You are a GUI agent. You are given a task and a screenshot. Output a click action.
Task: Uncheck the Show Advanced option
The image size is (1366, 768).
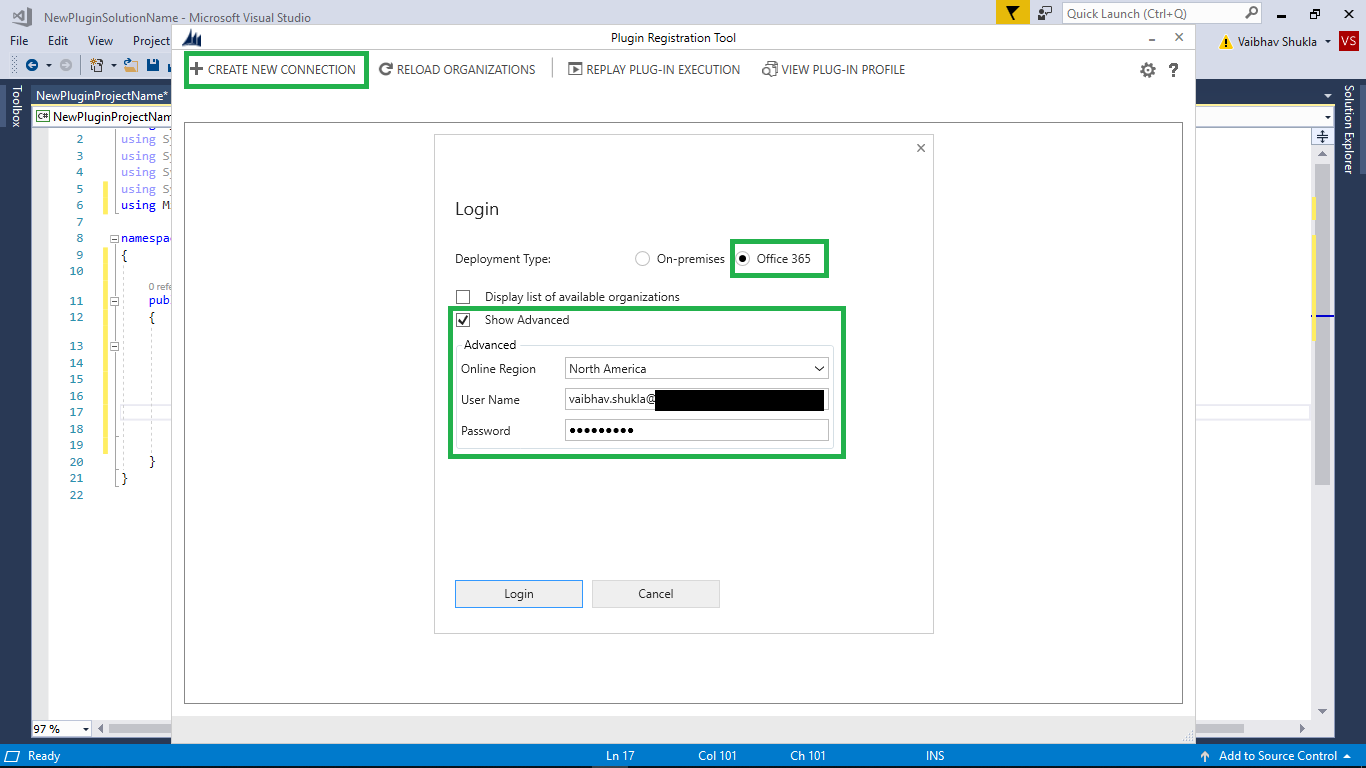(463, 320)
